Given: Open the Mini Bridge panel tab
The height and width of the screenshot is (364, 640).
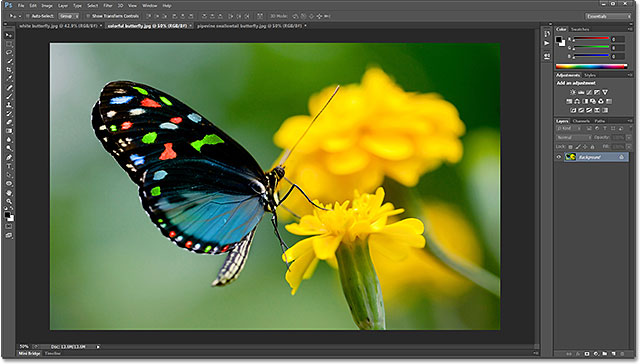Looking at the screenshot, I should coord(29,353).
